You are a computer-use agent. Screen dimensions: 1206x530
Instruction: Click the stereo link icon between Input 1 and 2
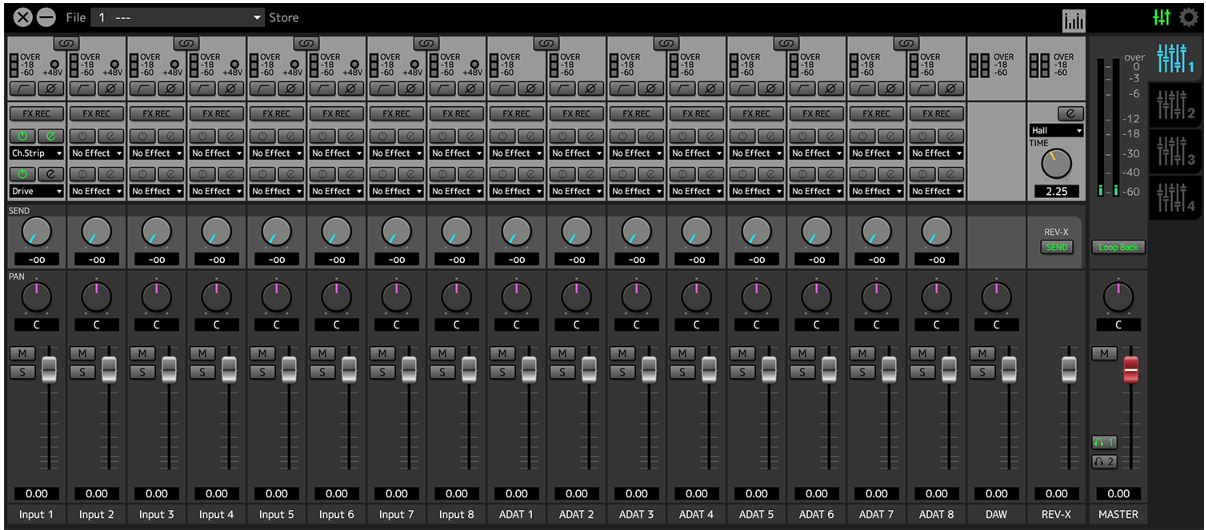click(66, 44)
